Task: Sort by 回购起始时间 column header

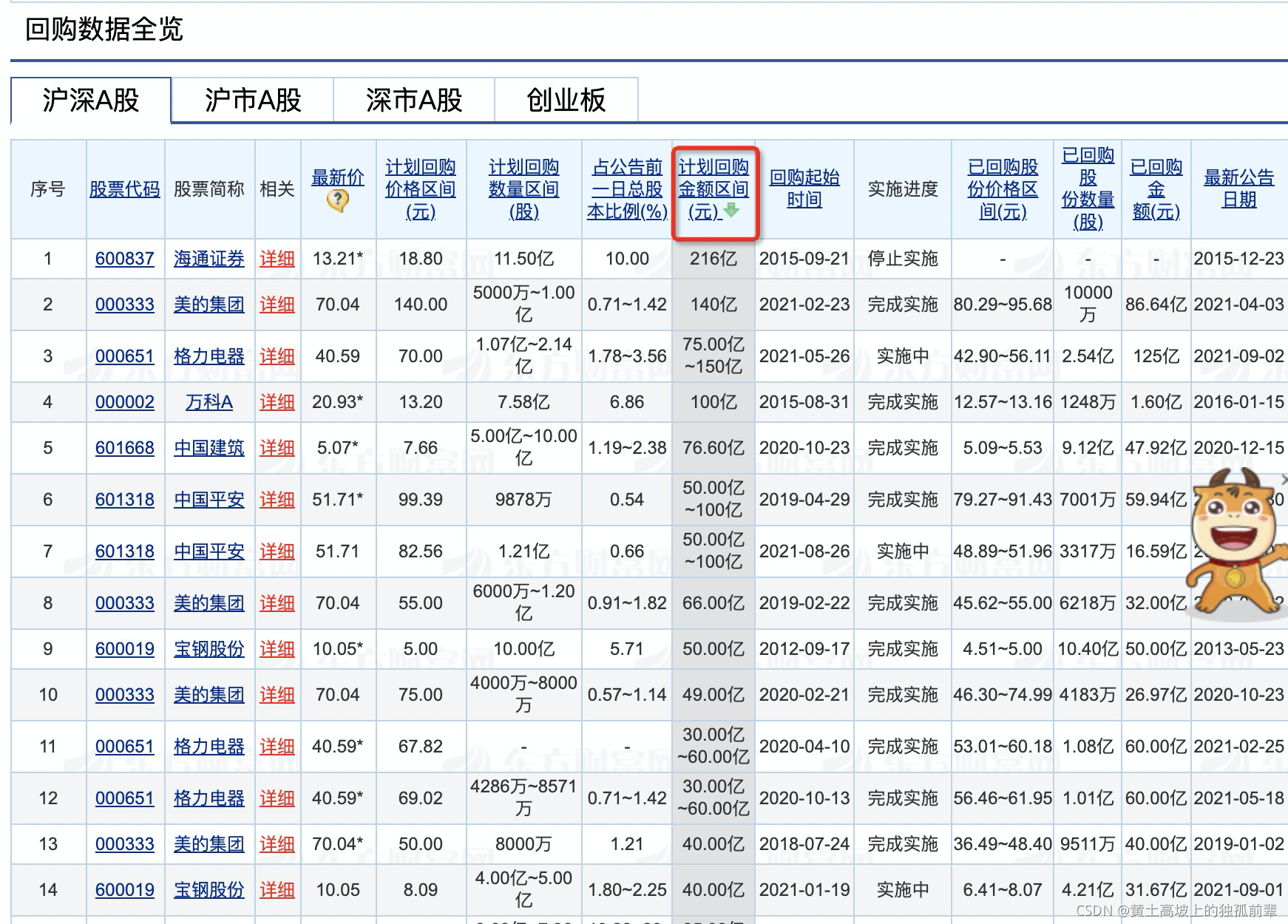Action: pyautogui.click(x=804, y=189)
